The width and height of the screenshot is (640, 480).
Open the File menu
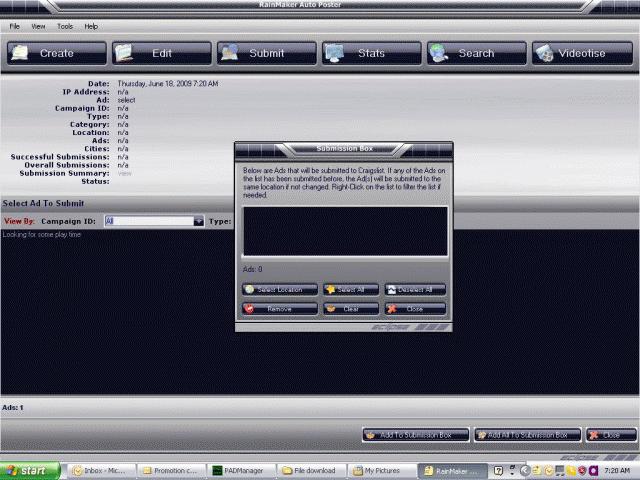click(15, 26)
